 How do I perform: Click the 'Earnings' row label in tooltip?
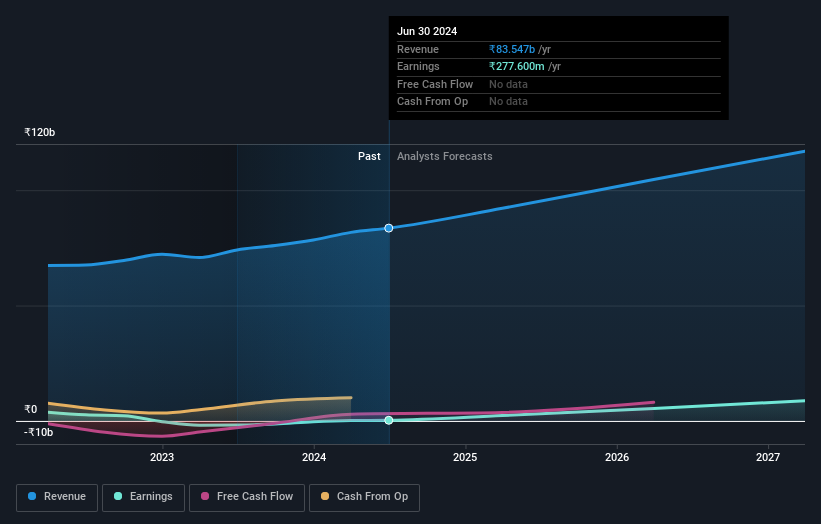418,66
